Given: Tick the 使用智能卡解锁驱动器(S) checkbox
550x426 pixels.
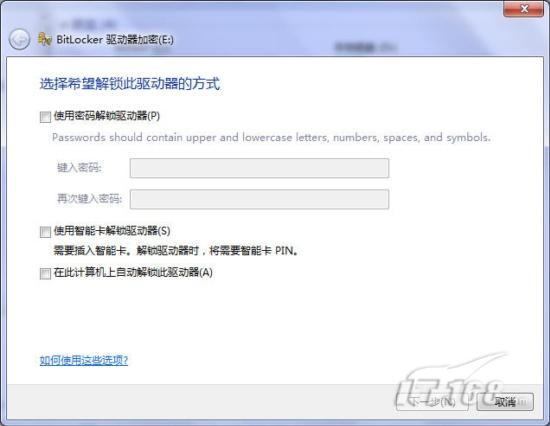Looking at the screenshot, I should coord(45,232).
